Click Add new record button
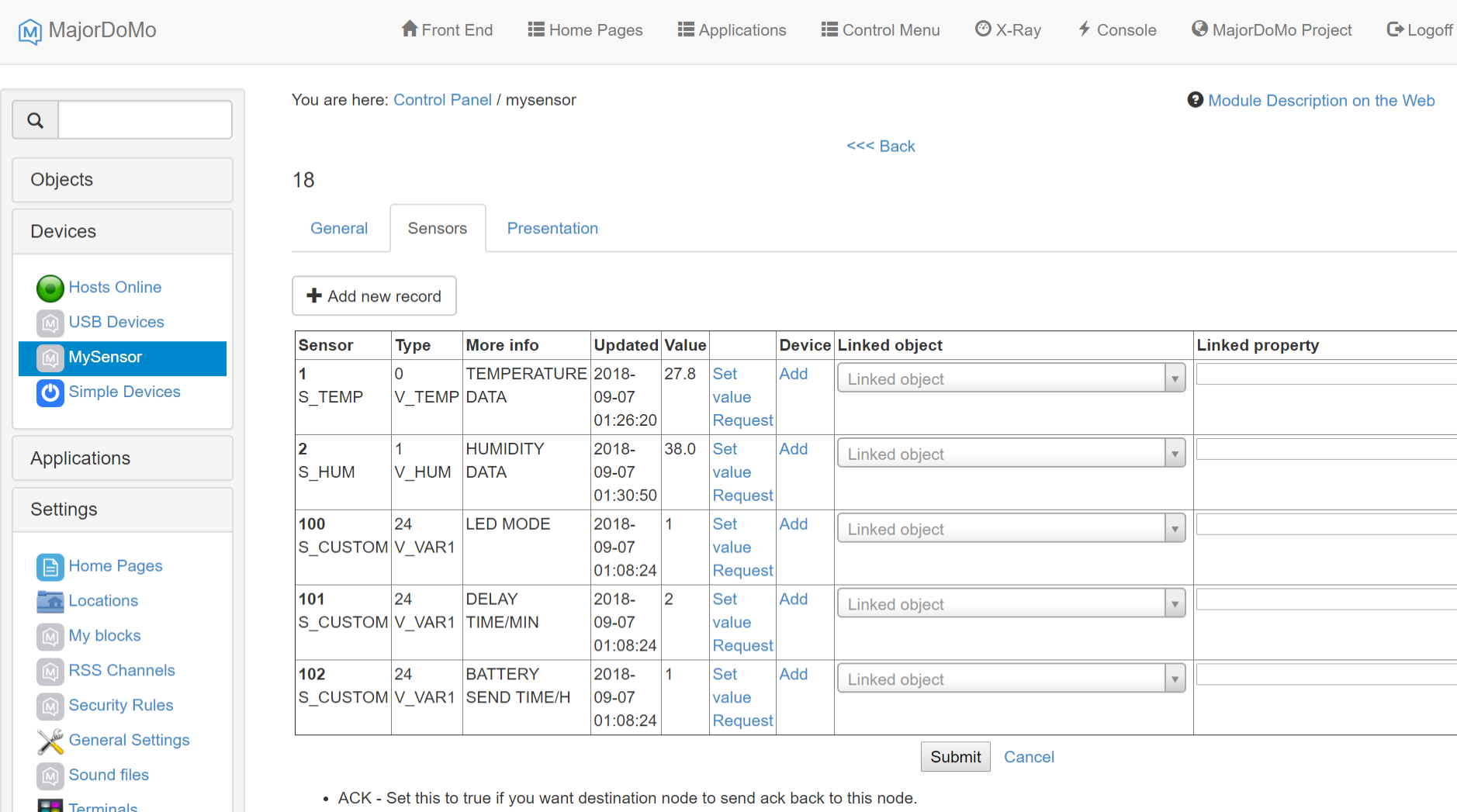Viewport: 1457px width, 812px height. [x=374, y=296]
